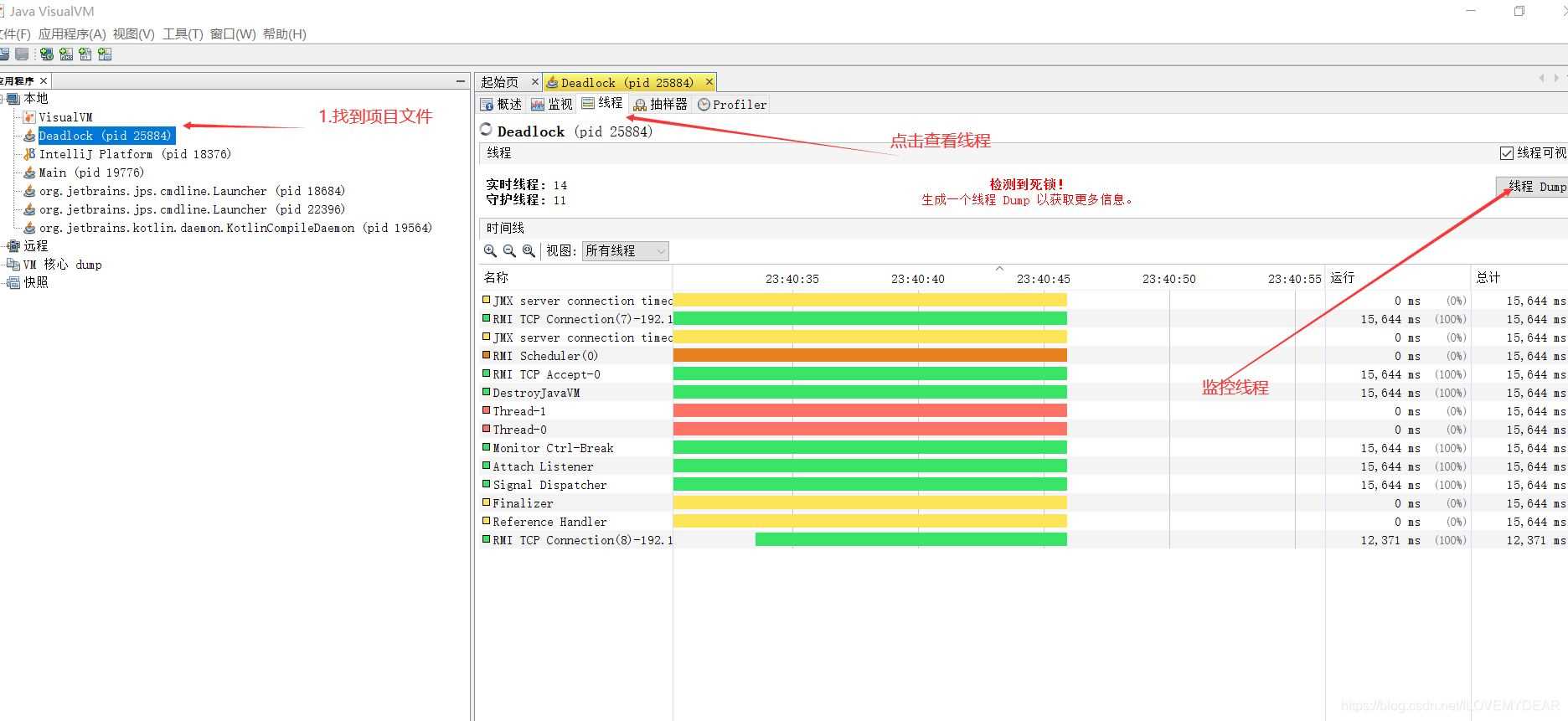The width and height of the screenshot is (1568, 721).
Task: Click the IntelliJ Platform process icon
Action: pyautogui.click(x=29, y=154)
